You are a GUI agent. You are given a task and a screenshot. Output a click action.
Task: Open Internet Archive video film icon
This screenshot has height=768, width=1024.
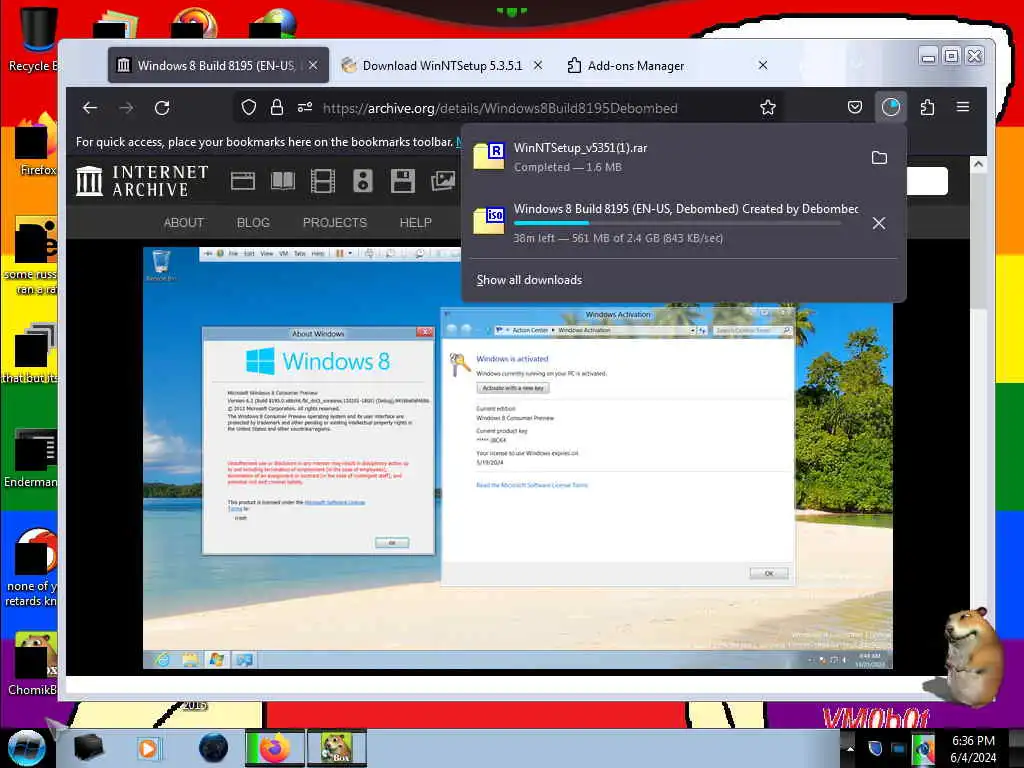pos(323,181)
